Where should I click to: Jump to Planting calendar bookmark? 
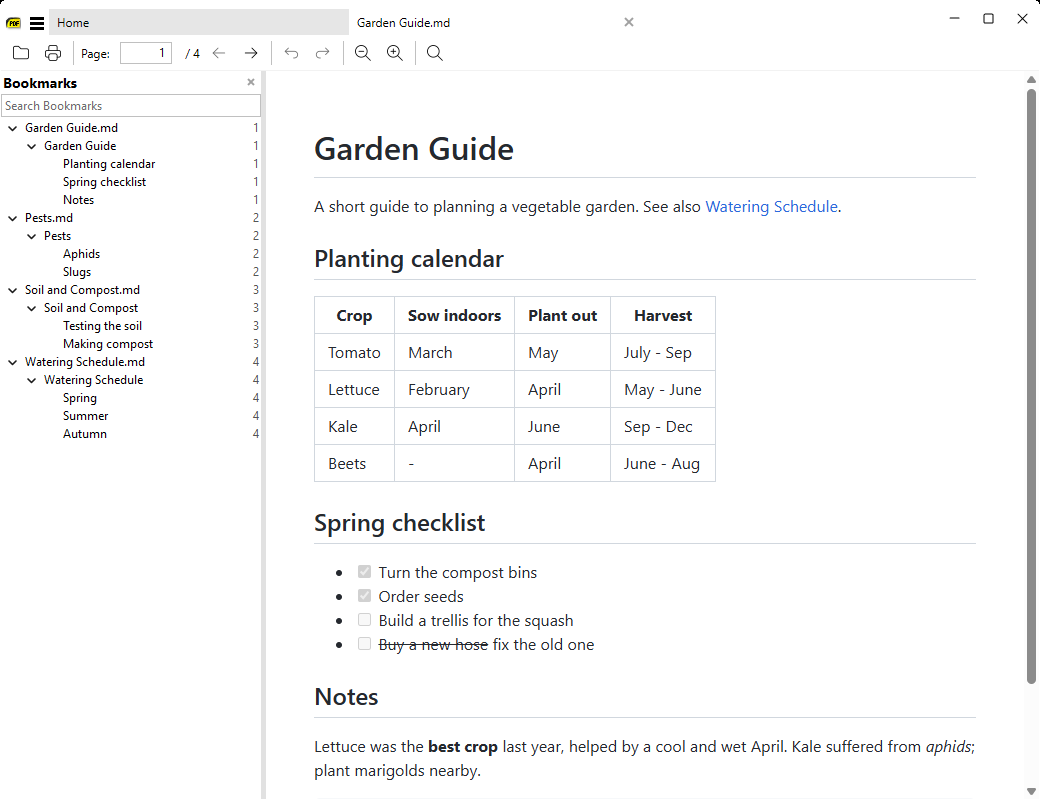(109, 164)
